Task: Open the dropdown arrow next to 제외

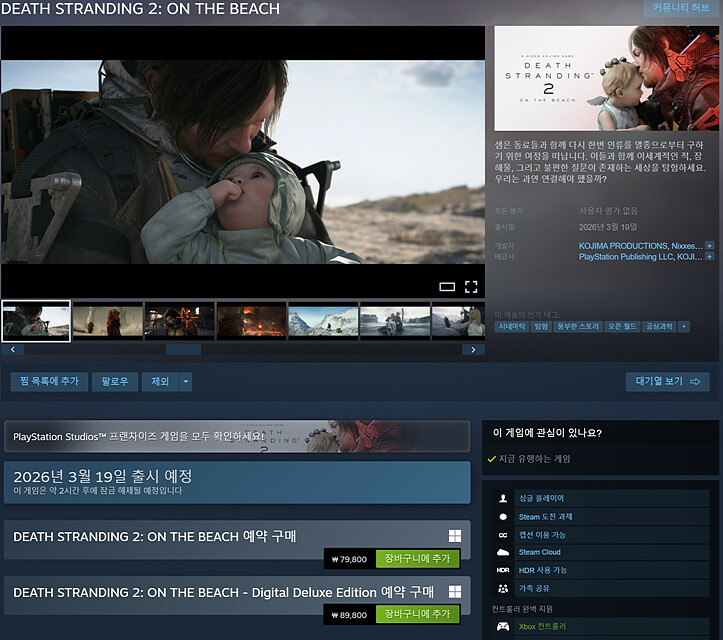Action: pos(186,382)
